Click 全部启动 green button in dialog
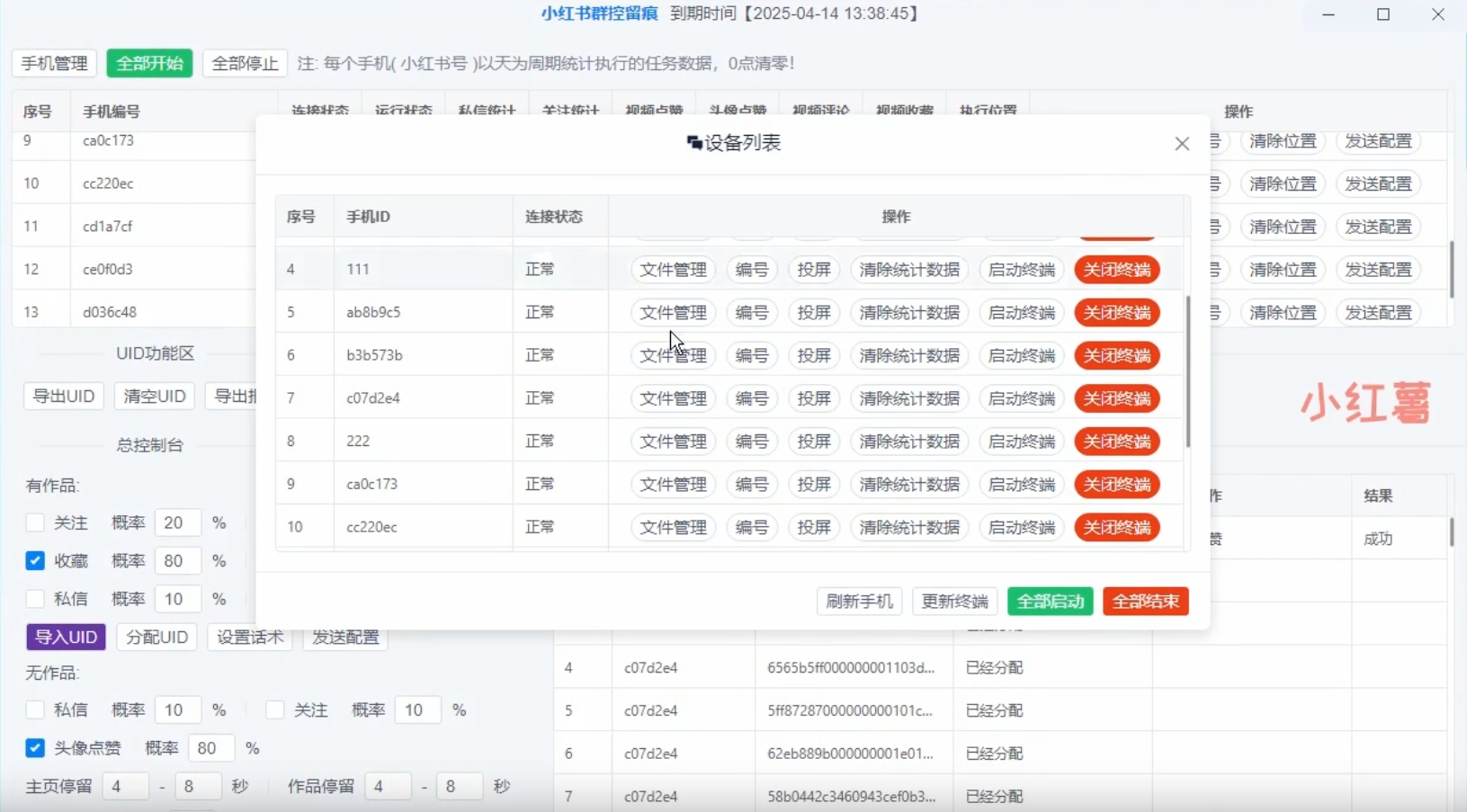1467x812 pixels. coord(1050,602)
